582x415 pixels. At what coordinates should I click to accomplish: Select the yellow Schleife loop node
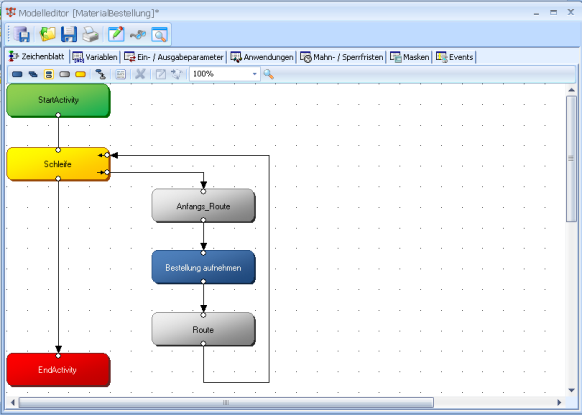(58, 164)
